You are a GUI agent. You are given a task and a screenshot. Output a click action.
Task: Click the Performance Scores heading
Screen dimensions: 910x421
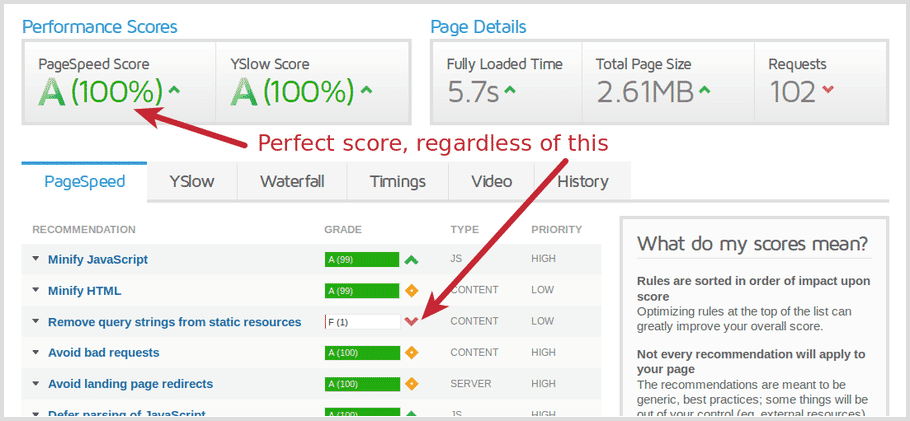coord(100,27)
